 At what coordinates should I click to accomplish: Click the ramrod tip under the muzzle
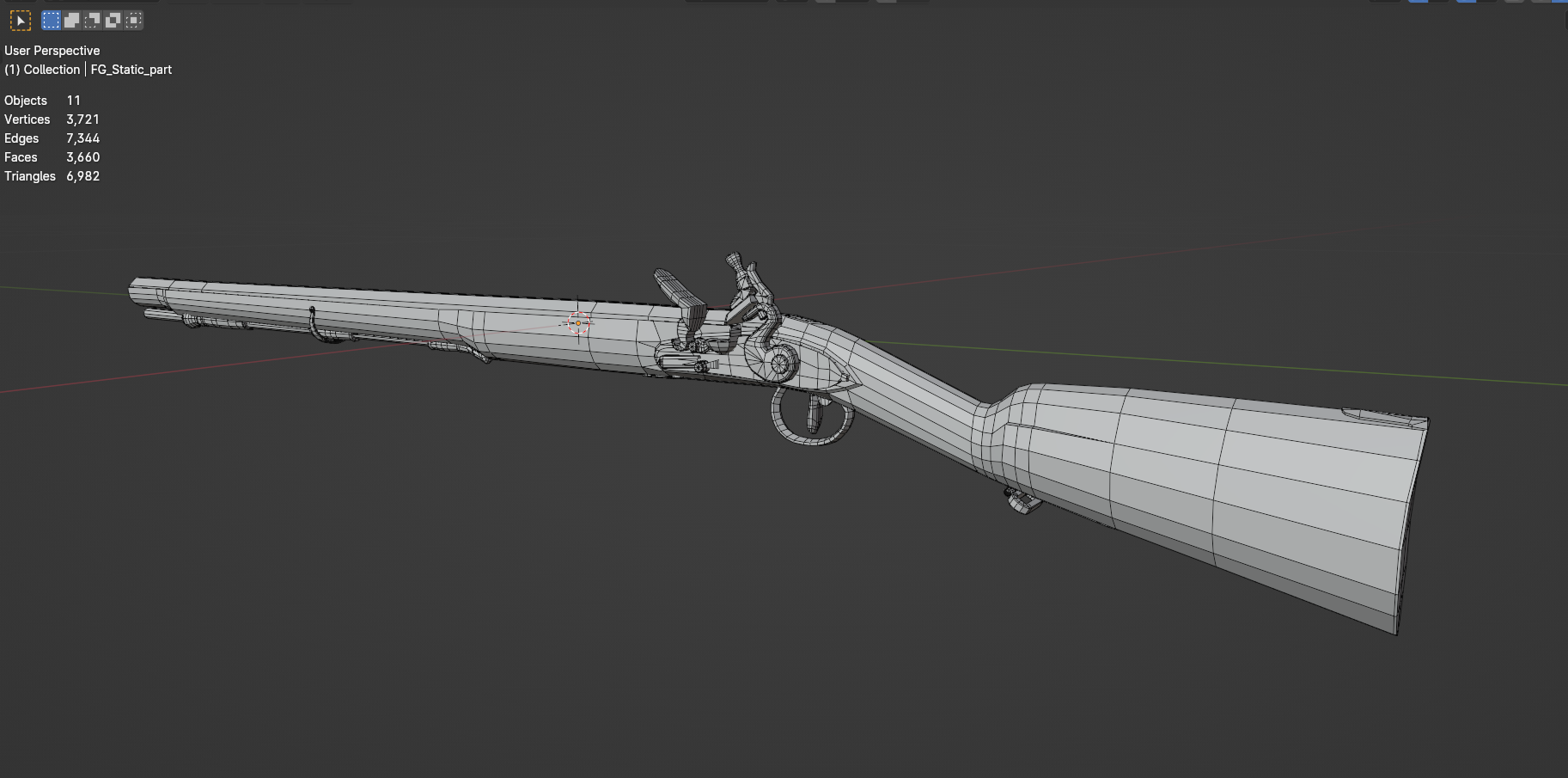pos(151,314)
